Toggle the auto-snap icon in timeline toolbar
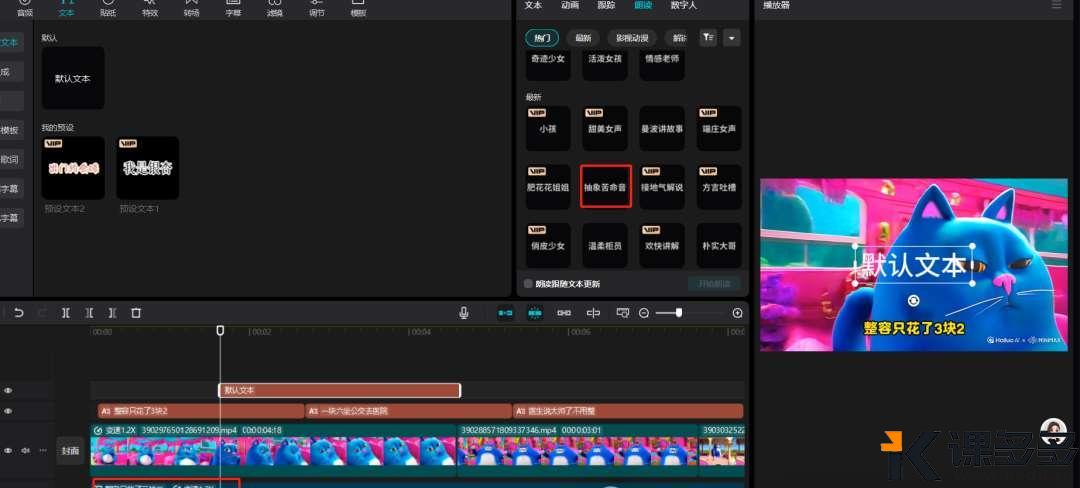 coord(535,313)
